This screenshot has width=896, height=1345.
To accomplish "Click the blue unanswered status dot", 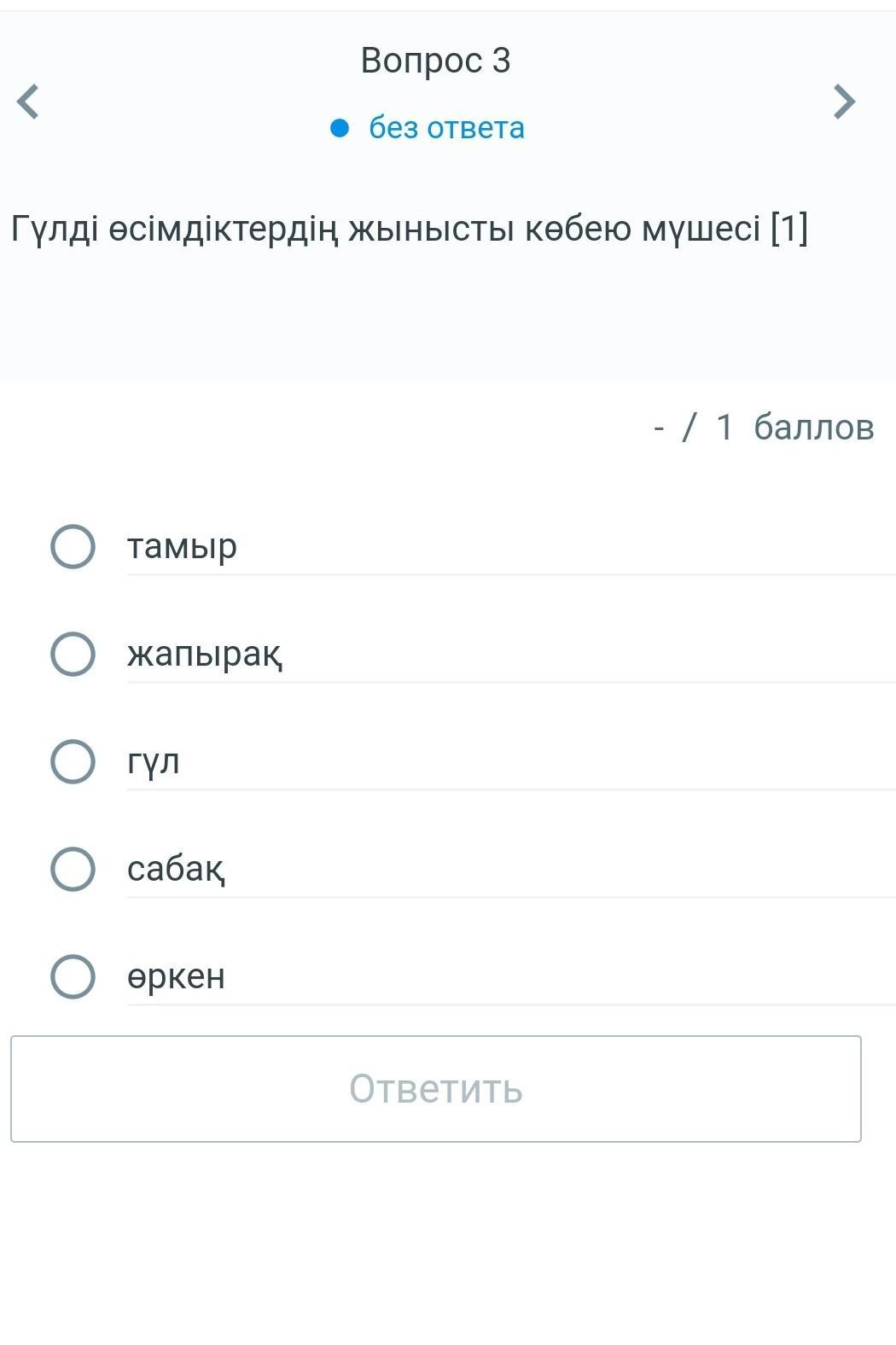I will point(340,128).
